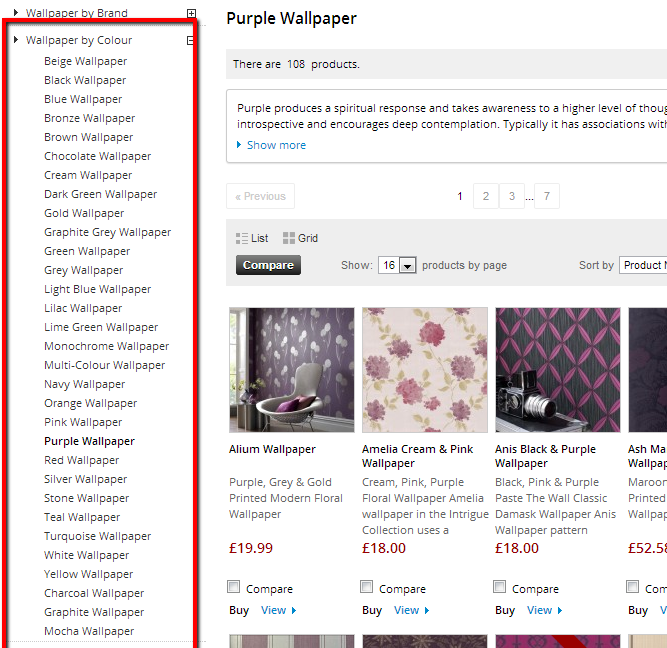This screenshot has width=667, height=648.
Task: Open Dark Green Wallpaper category
Action: pyautogui.click(x=100, y=194)
